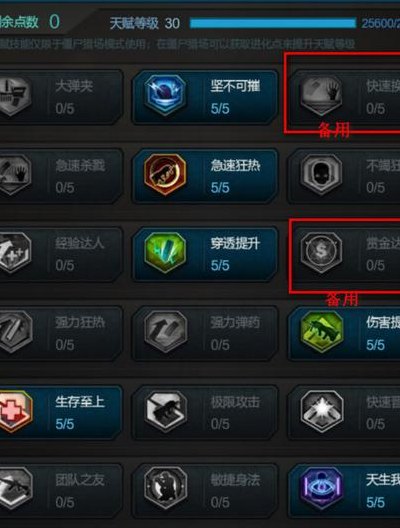Select the green gun 伤害提升 icon
Screen dimensions: 400x528
click(x=322, y=332)
